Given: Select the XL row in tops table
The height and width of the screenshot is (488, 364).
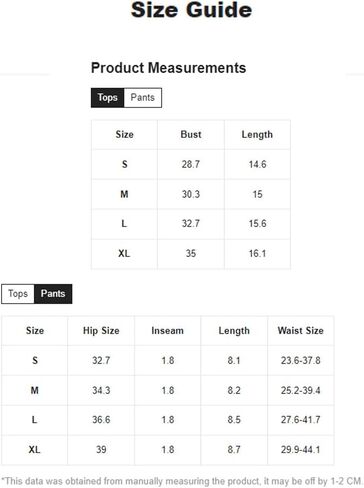Looking at the screenshot, I should click(x=191, y=254).
